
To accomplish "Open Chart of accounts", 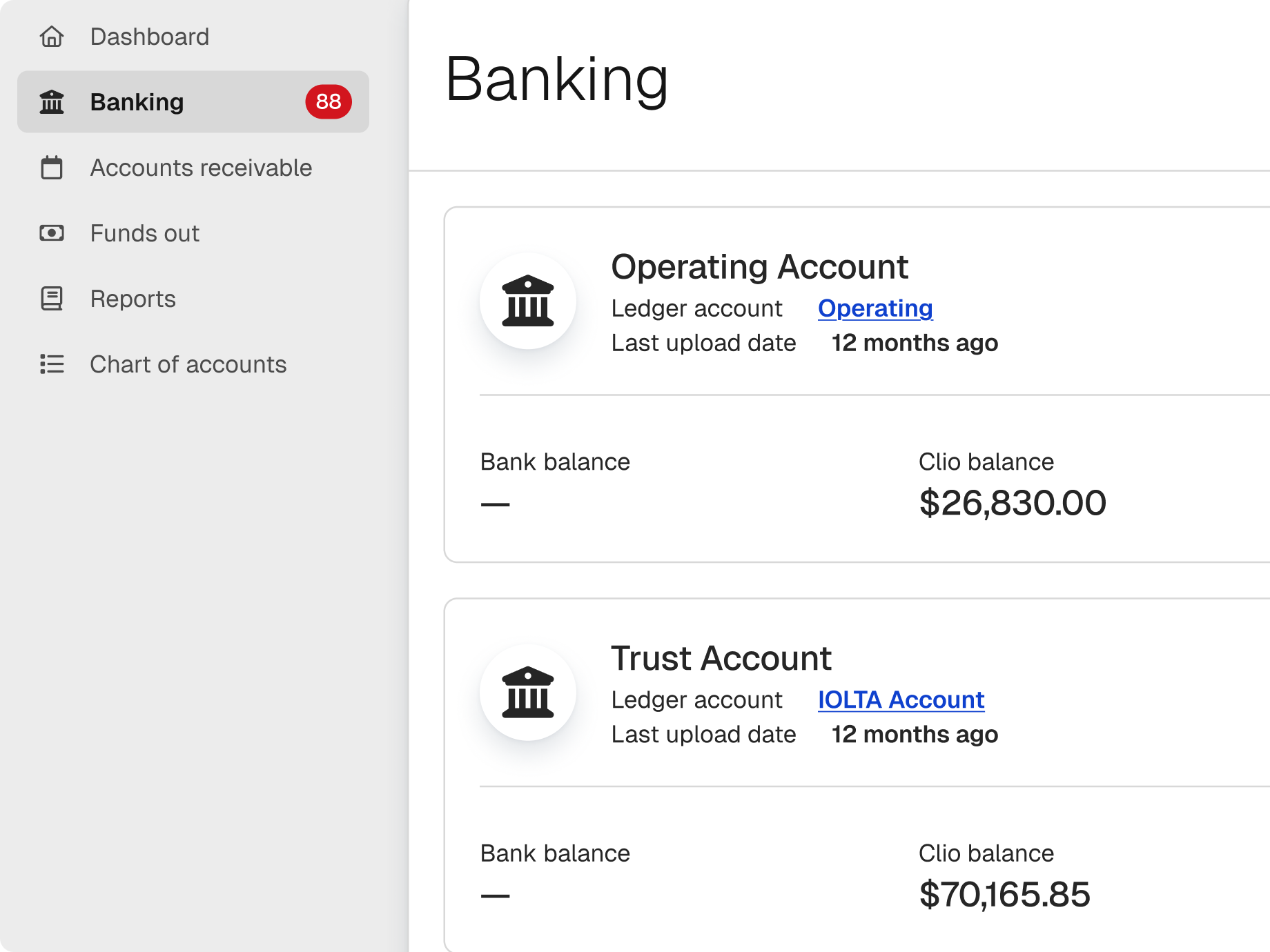I will click(193, 364).
